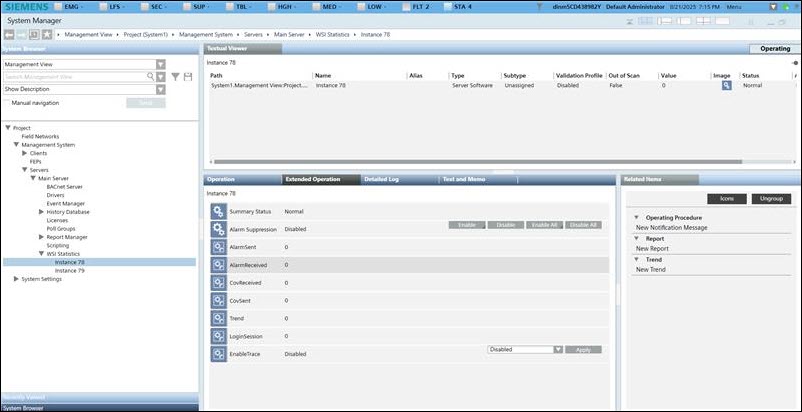Switch to the Text and Memo tab

coord(462,179)
